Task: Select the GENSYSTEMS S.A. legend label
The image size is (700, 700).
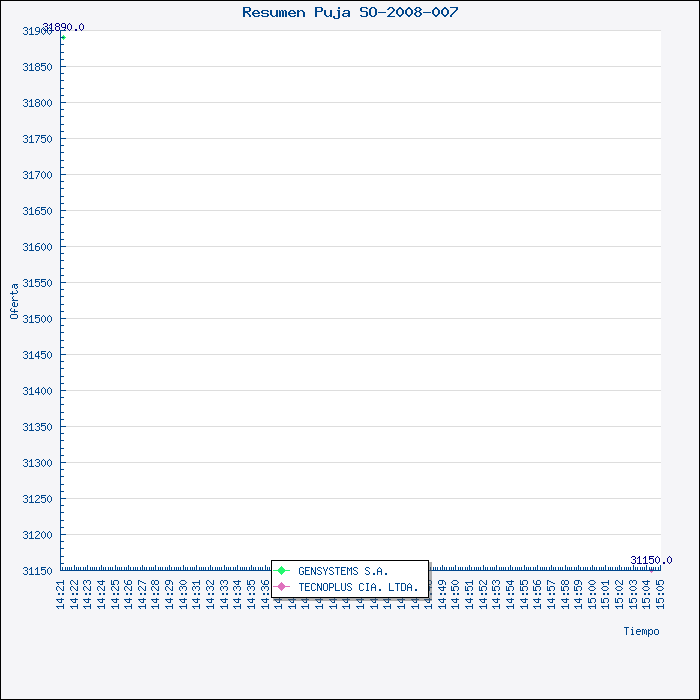Action: coord(343,571)
